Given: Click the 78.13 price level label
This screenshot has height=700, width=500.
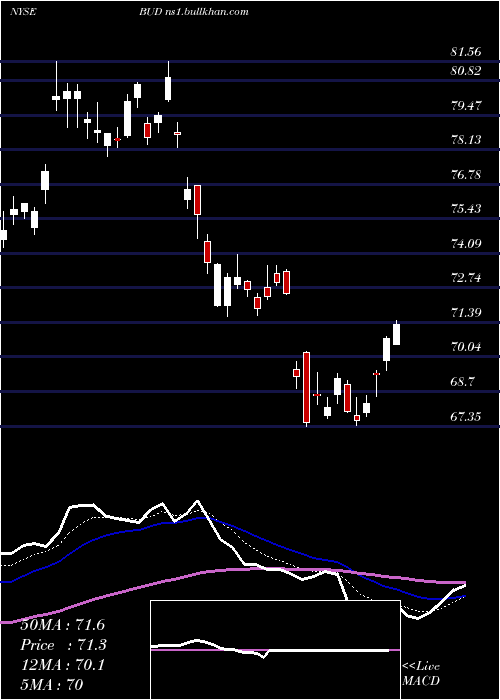Looking at the screenshot, I should pyautogui.click(x=466, y=140).
